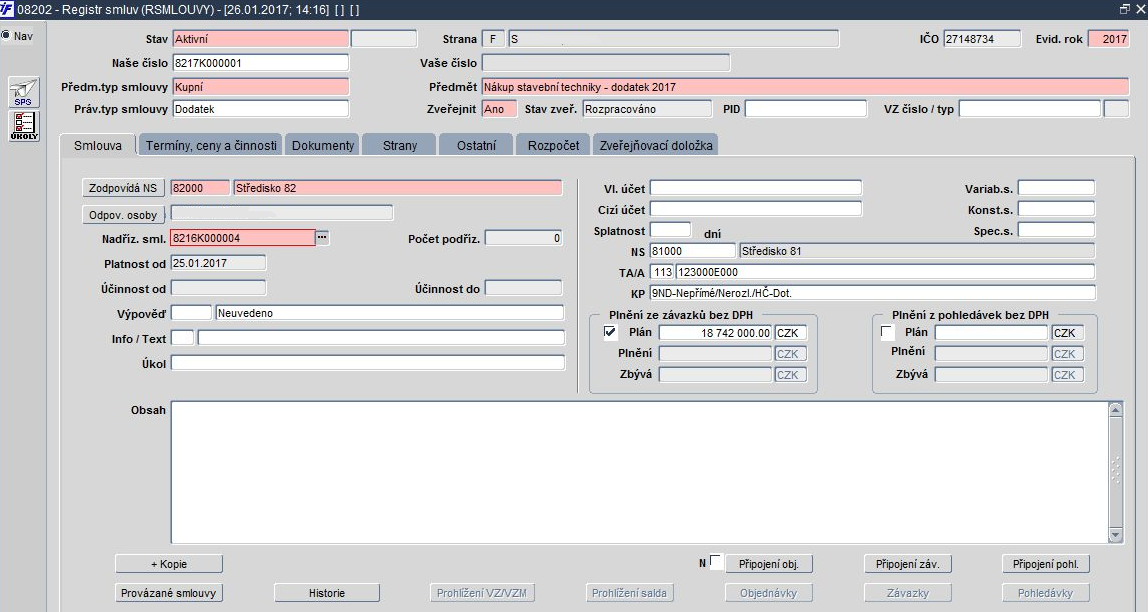
Task: Restore the window using title bar button
Action: click(1125, 9)
